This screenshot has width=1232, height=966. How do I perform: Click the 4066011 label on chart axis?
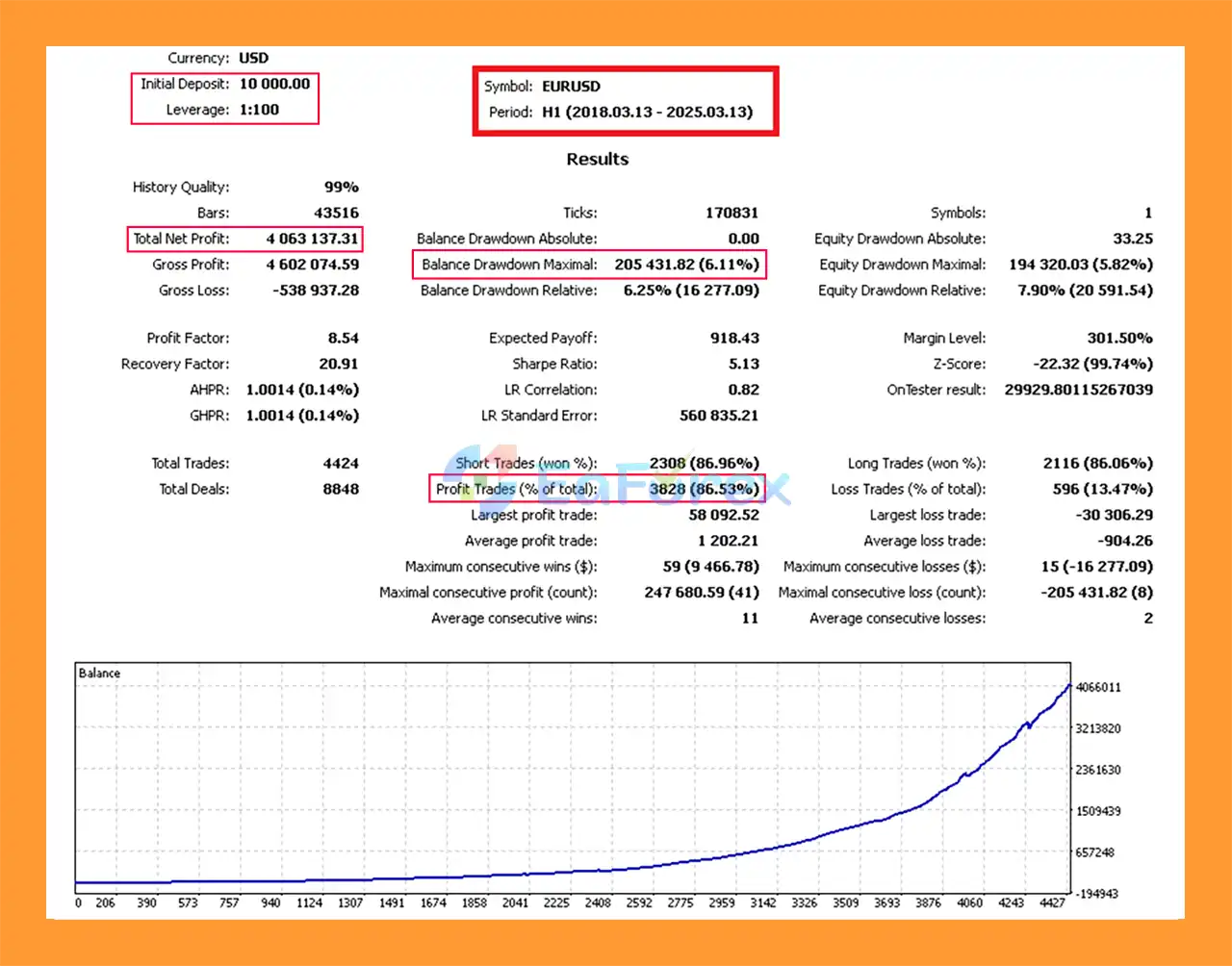[1097, 687]
